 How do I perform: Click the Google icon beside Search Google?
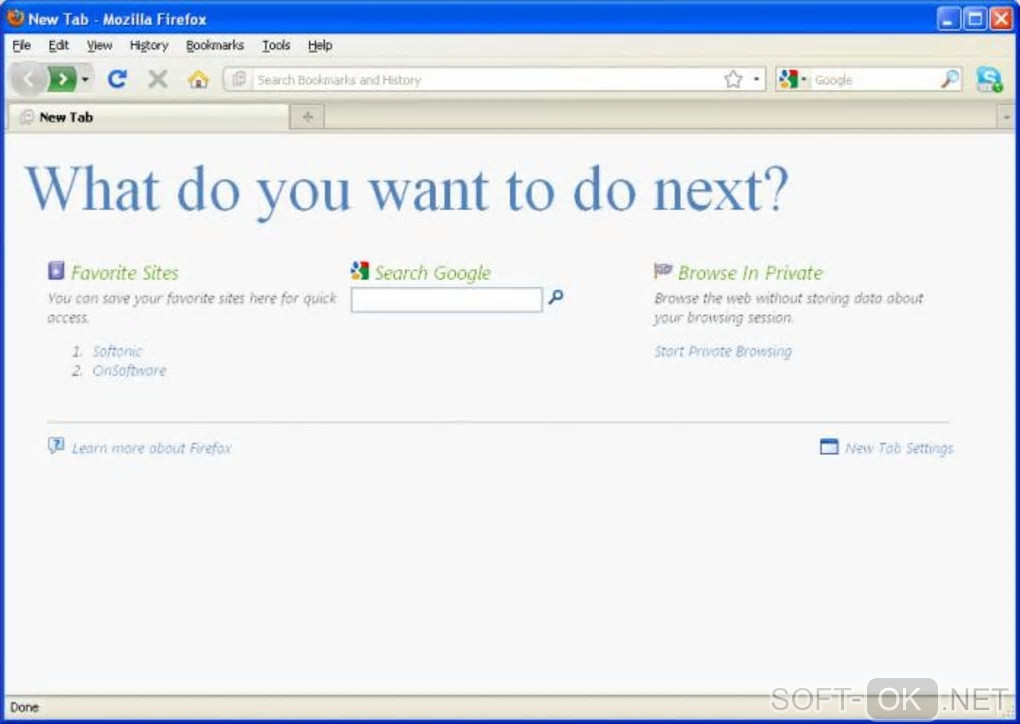(360, 270)
